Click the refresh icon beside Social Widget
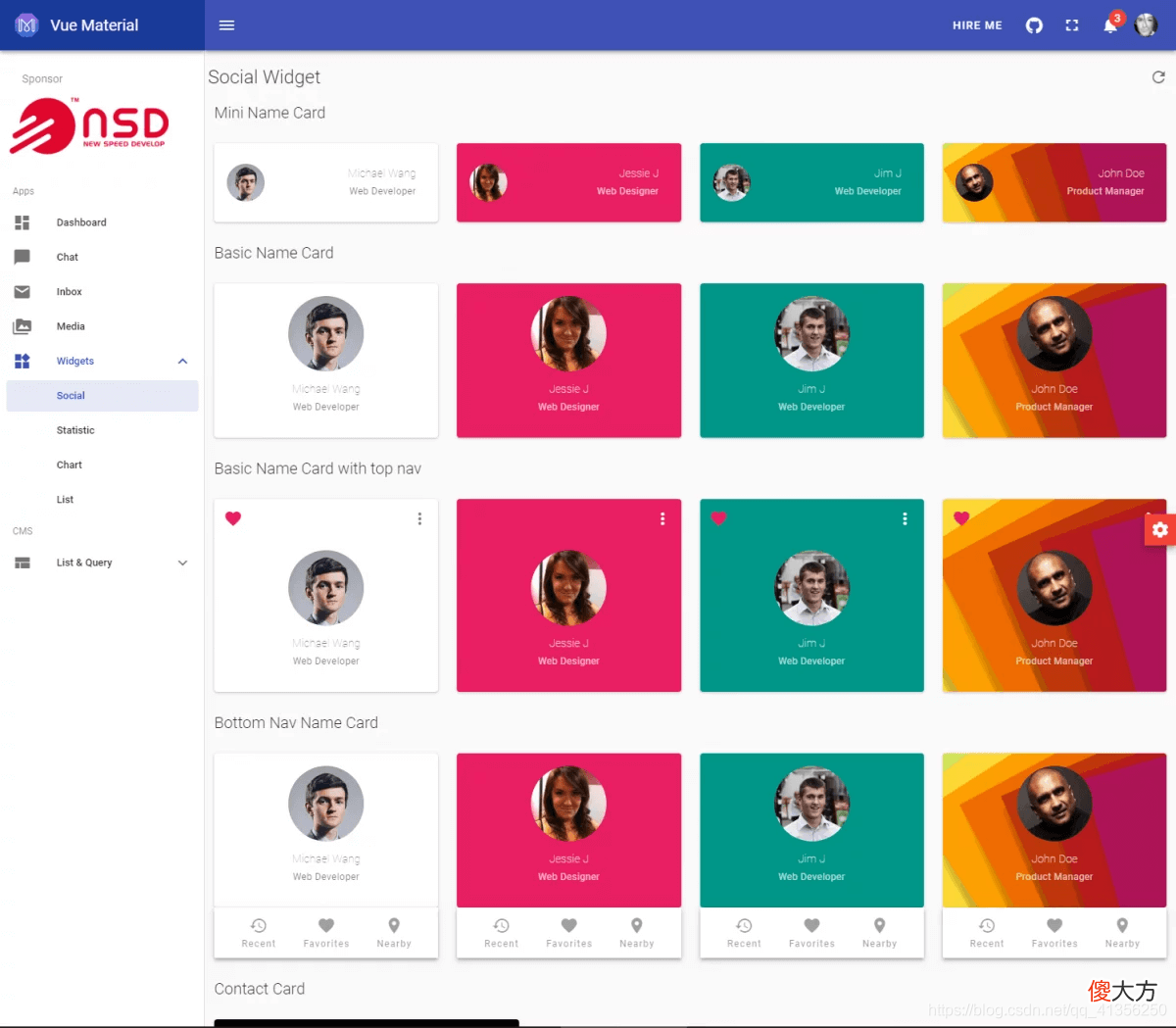 coord(1158,76)
